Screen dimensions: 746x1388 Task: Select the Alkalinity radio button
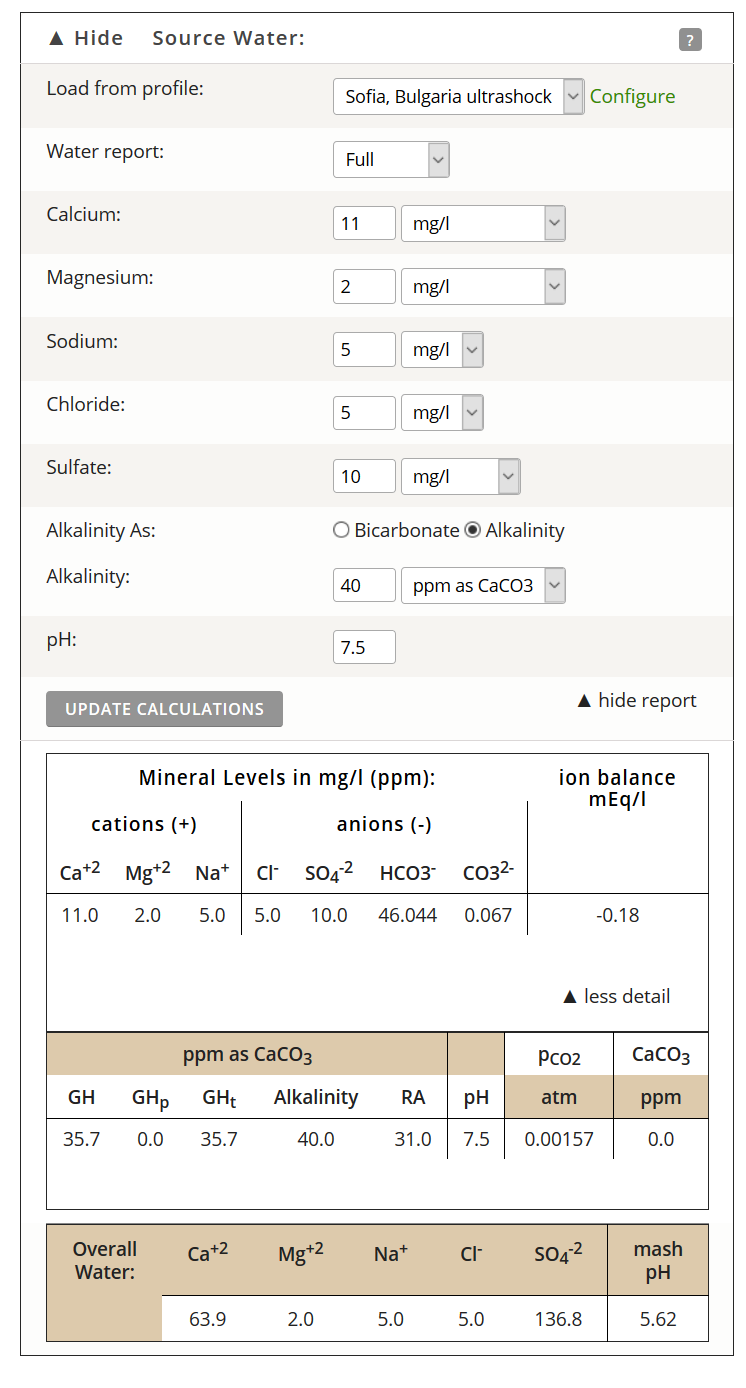[x=473, y=531]
